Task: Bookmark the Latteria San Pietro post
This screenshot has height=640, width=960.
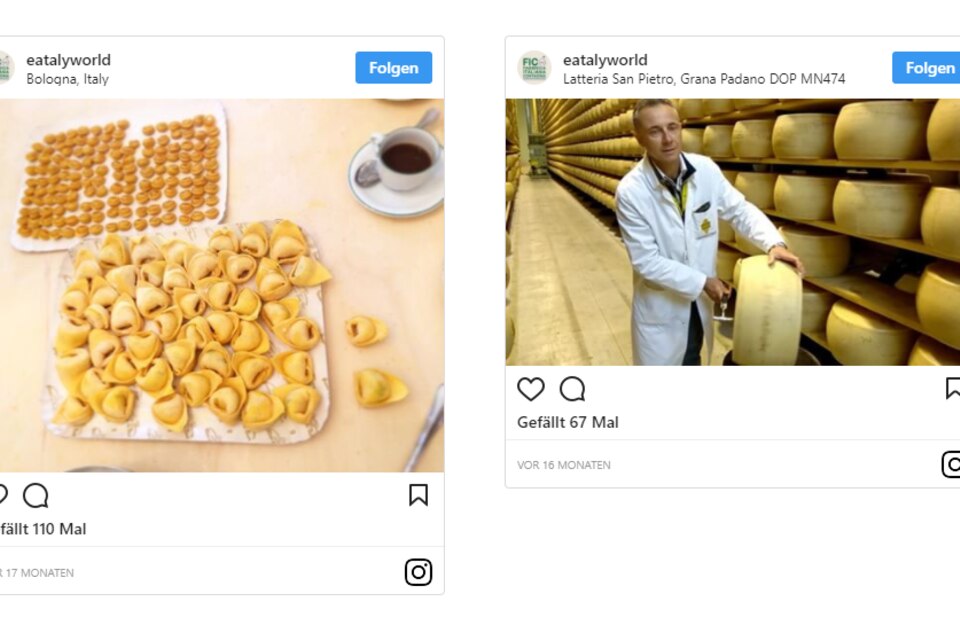Action: [x=953, y=388]
